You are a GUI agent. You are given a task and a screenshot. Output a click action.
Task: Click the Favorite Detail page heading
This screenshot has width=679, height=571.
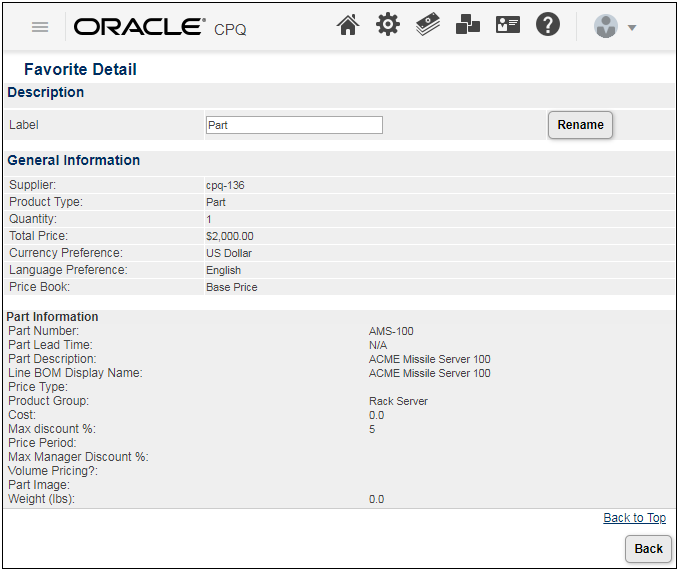pyautogui.click(x=81, y=69)
